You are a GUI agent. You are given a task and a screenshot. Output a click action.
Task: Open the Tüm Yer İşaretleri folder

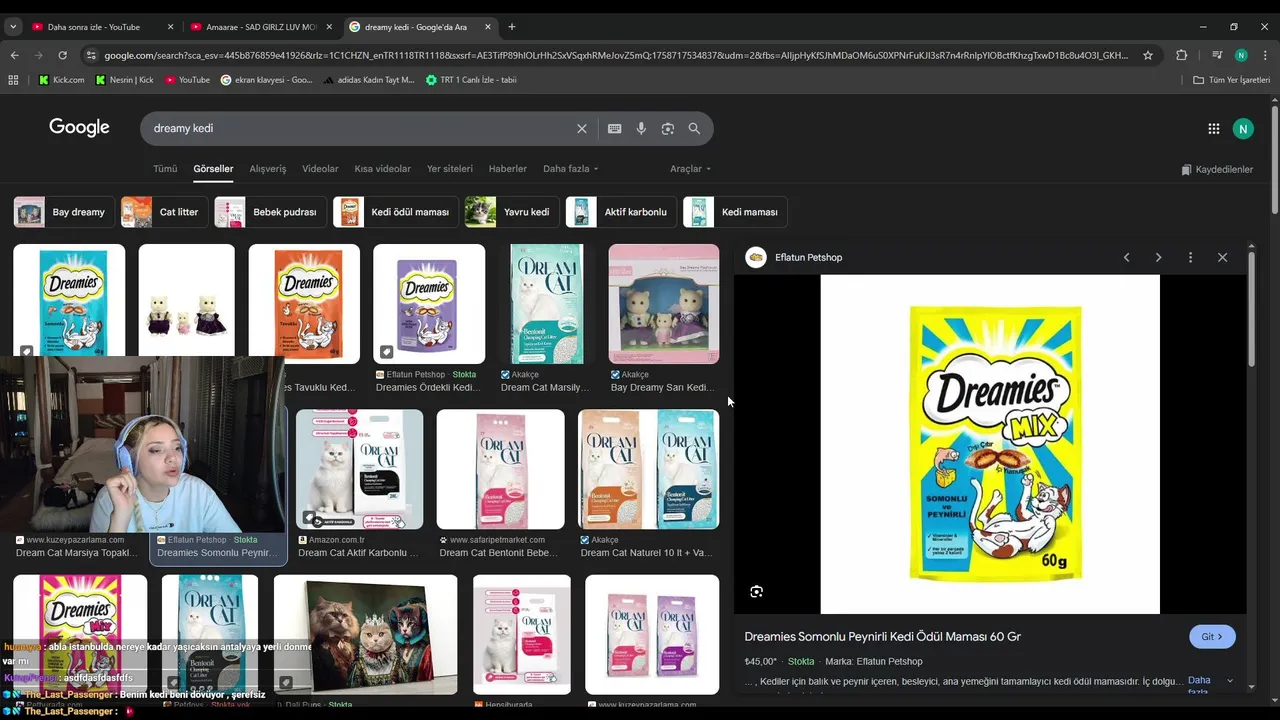pyautogui.click(x=1231, y=80)
